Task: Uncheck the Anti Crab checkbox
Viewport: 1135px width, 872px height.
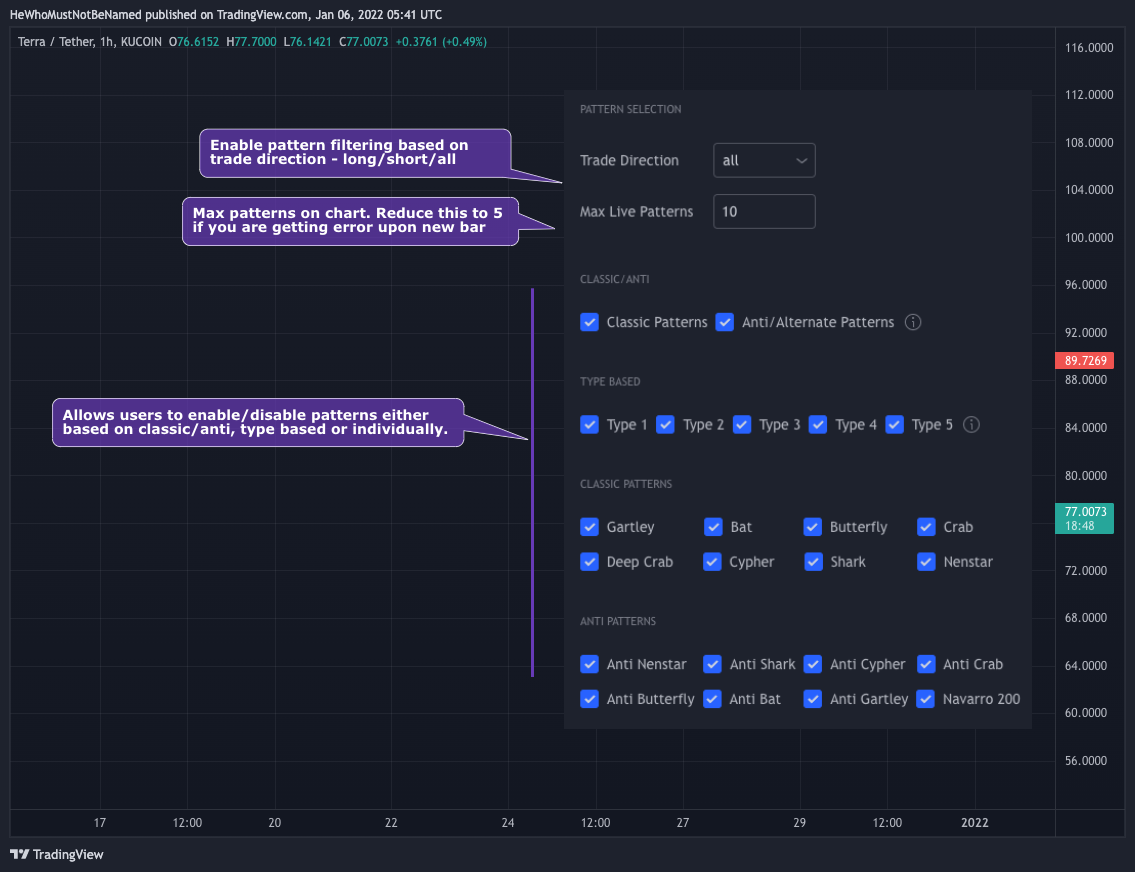Action: pyautogui.click(x=926, y=664)
